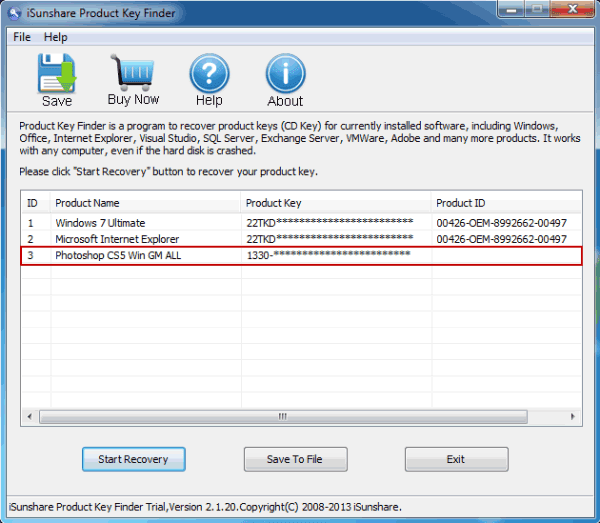This screenshot has height=523, width=600.
Task: Click the Microsoft Internet Explorer row's Product ID 00426-OEM-8992662-00497
Action: [501, 239]
